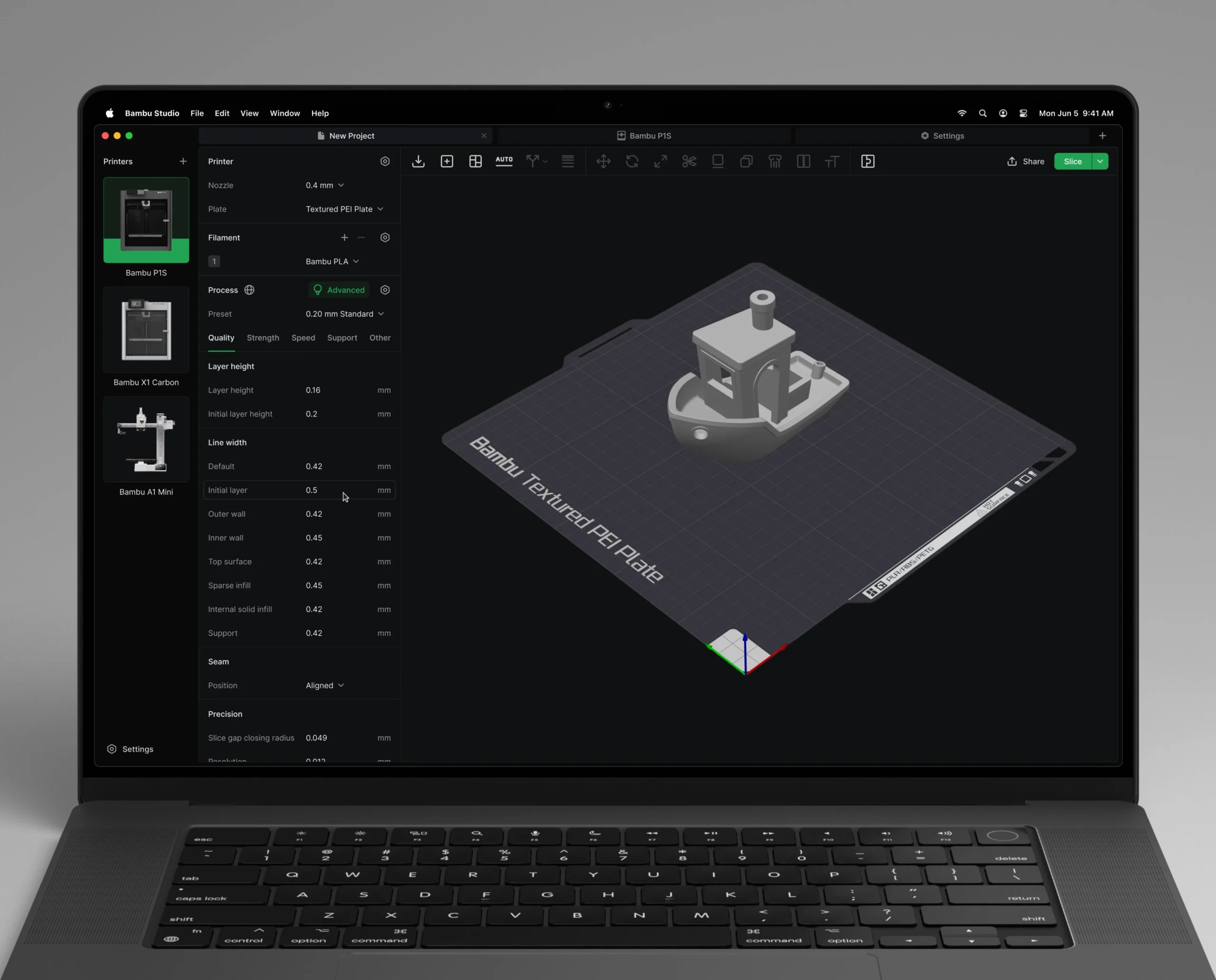Screen dimensions: 1216x980
Task: Remove a filament with the minus icon
Action: pos(361,238)
